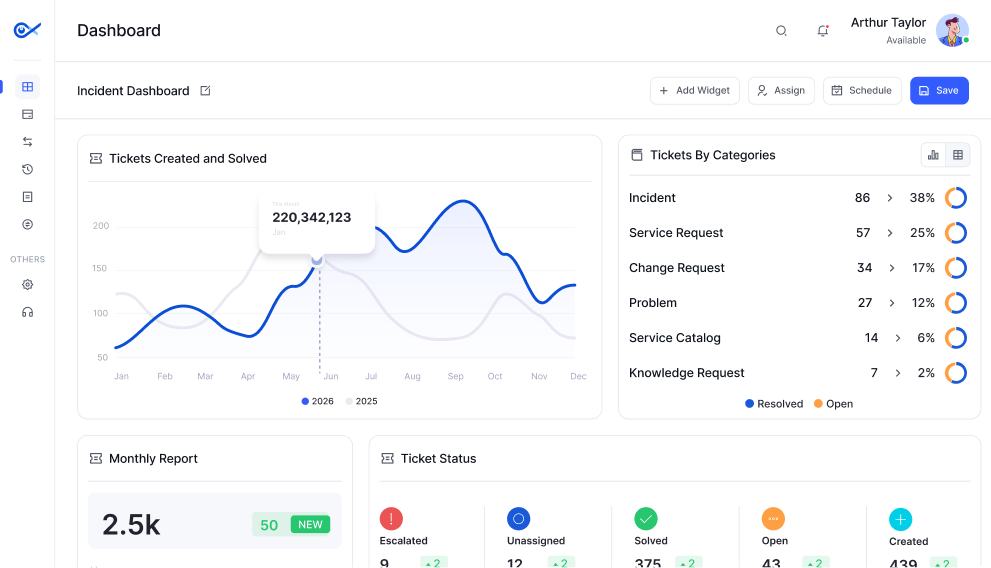Click the red Escalated status icon
The height and width of the screenshot is (568, 991).
[x=391, y=519]
